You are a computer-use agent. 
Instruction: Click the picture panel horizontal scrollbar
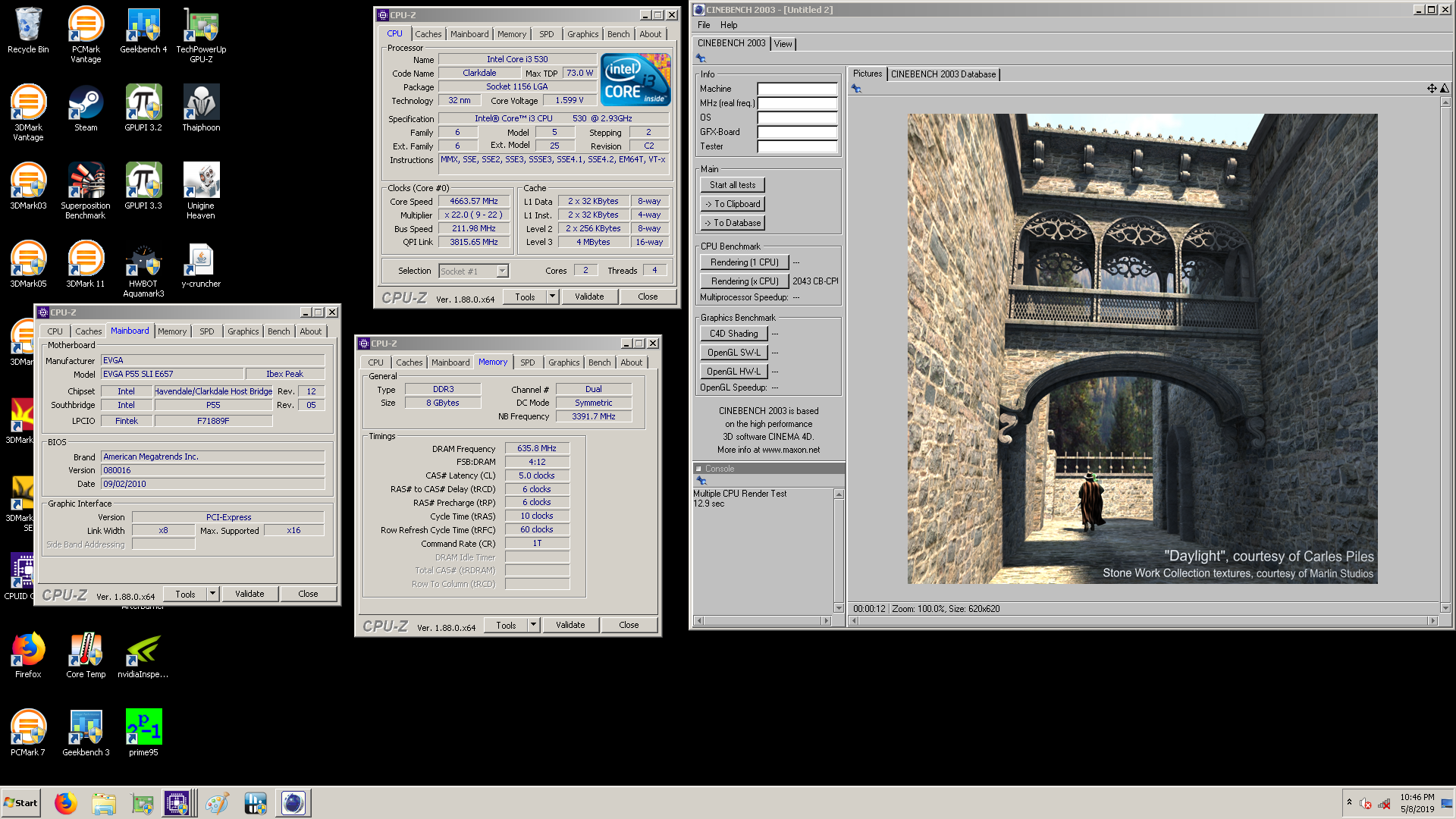(1144, 620)
